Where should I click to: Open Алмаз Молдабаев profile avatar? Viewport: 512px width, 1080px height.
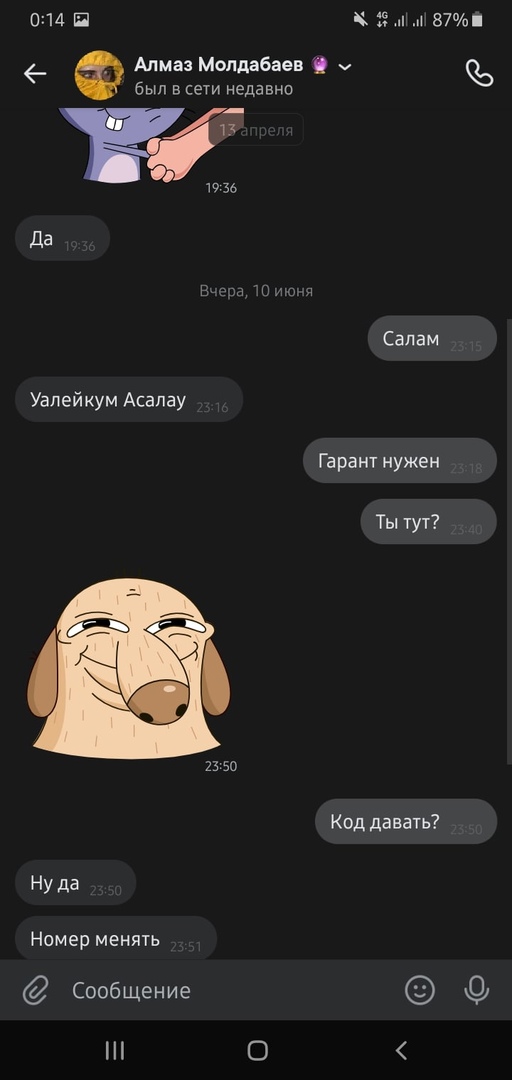click(x=99, y=75)
